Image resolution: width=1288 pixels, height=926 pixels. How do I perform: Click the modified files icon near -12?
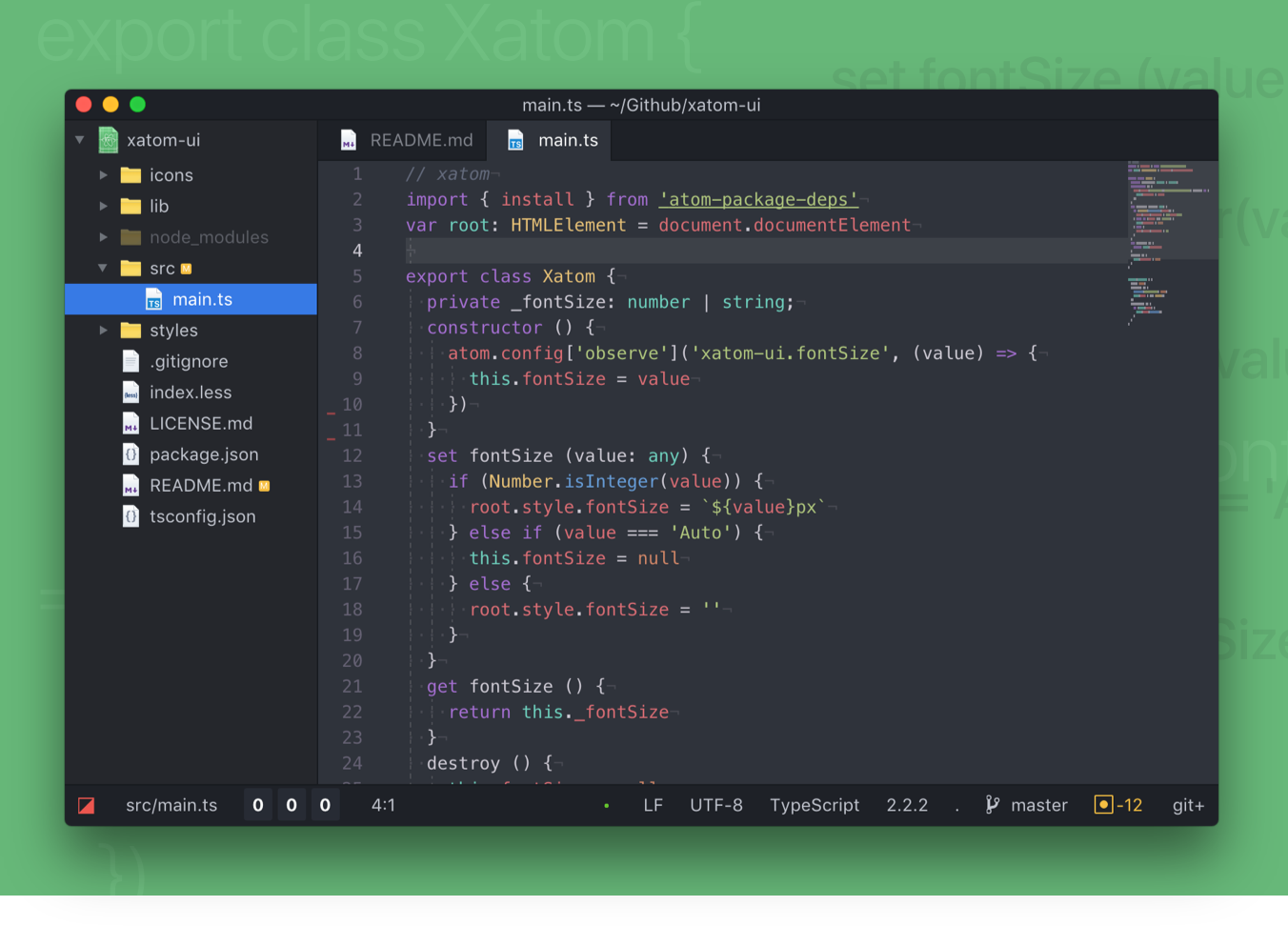coord(1103,805)
